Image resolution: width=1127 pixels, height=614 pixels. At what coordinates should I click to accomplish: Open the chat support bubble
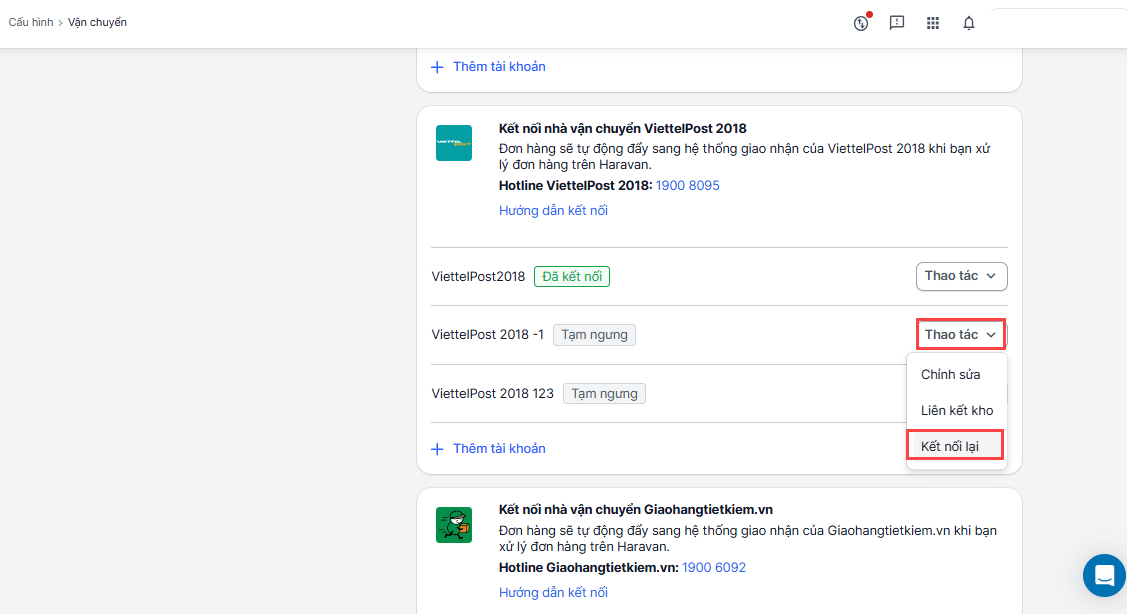coord(1104,575)
